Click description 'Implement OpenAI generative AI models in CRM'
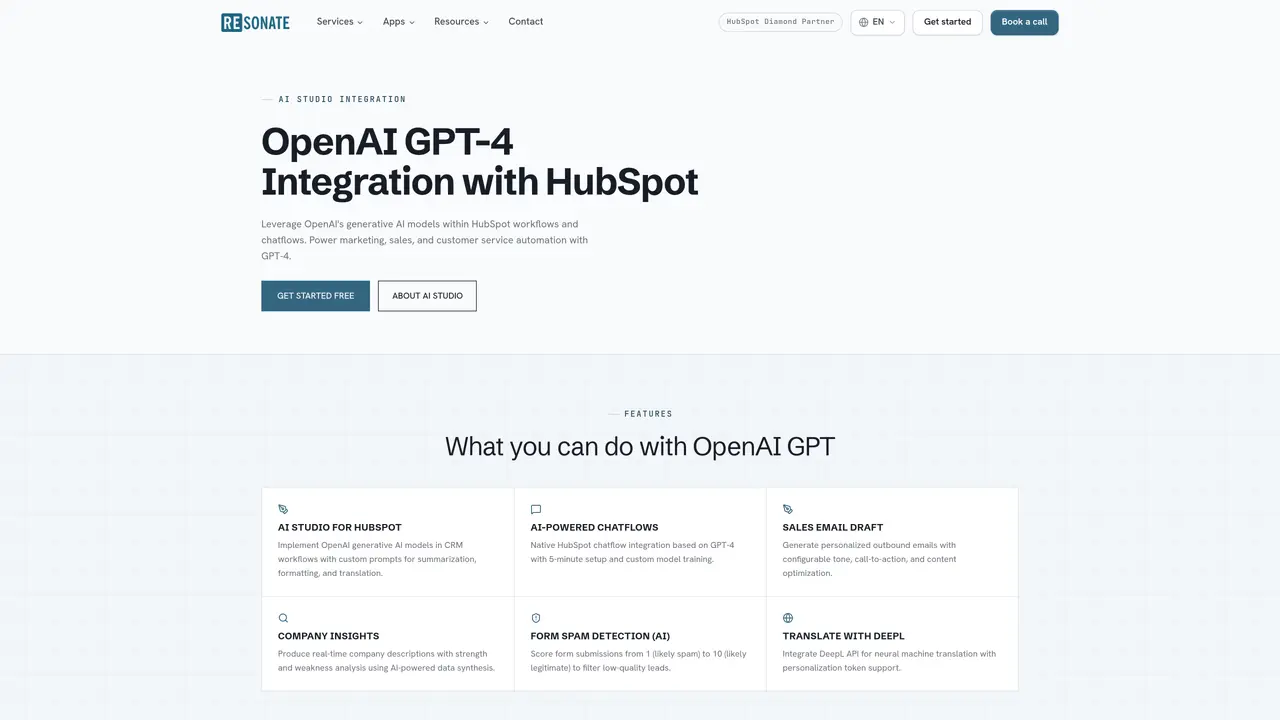The width and height of the screenshot is (1280, 720). [377, 559]
